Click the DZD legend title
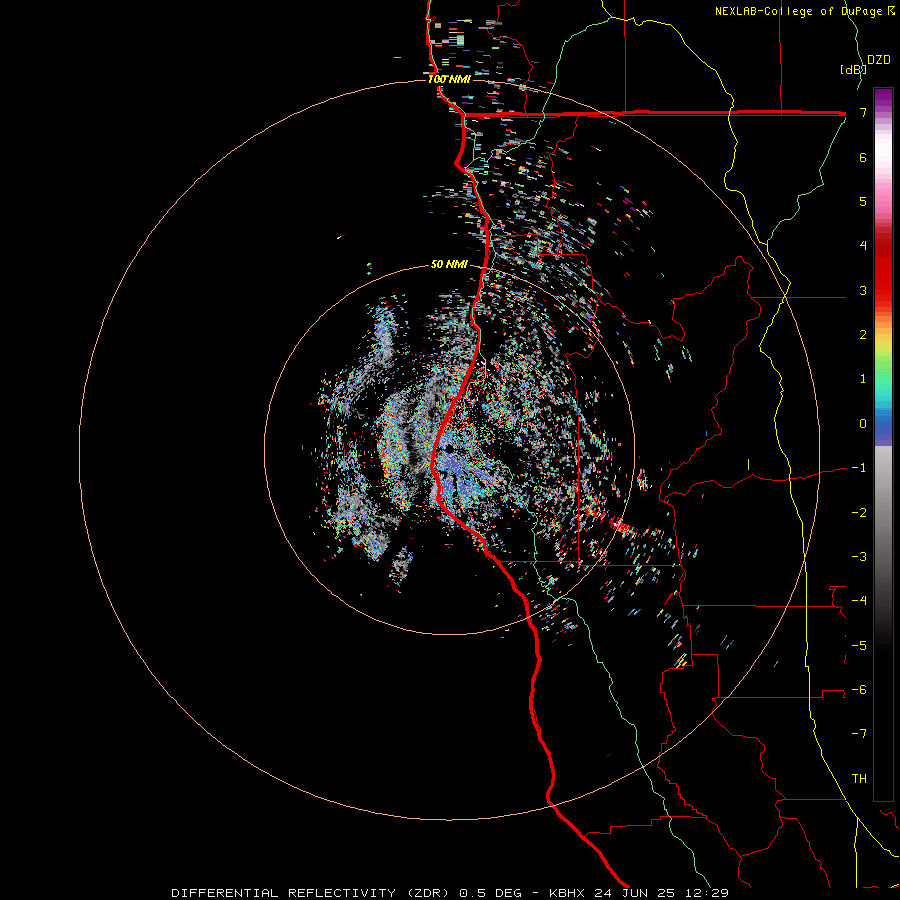Image resolution: width=900 pixels, height=900 pixels. coord(879,60)
